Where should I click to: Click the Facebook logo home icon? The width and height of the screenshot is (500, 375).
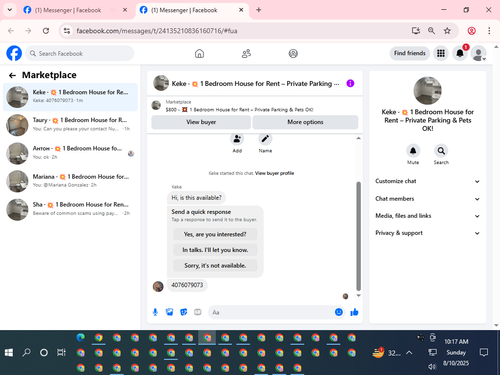(x=14, y=53)
